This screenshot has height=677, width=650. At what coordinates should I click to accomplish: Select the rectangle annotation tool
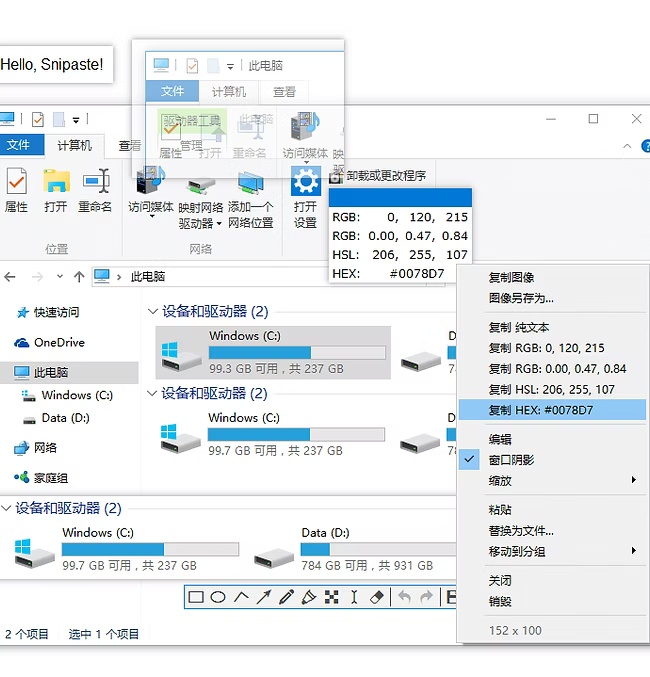pyautogui.click(x=196, y=598)
